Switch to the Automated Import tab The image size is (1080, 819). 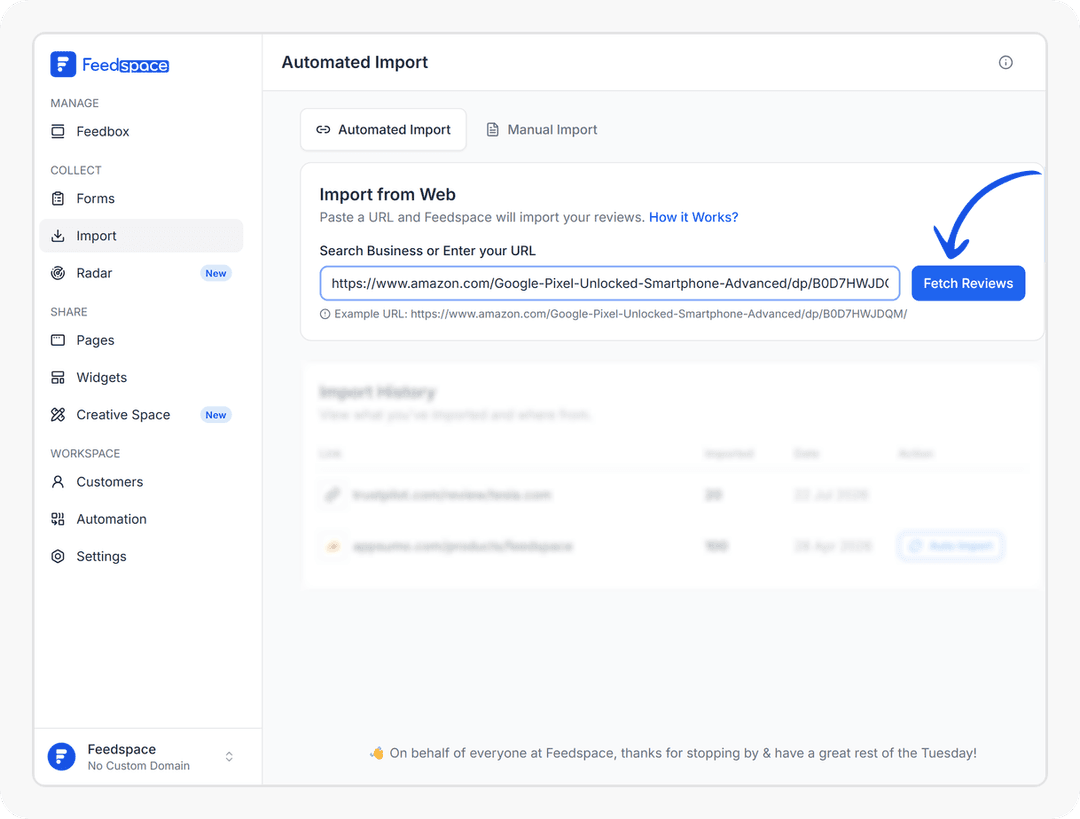pos(383,129)
